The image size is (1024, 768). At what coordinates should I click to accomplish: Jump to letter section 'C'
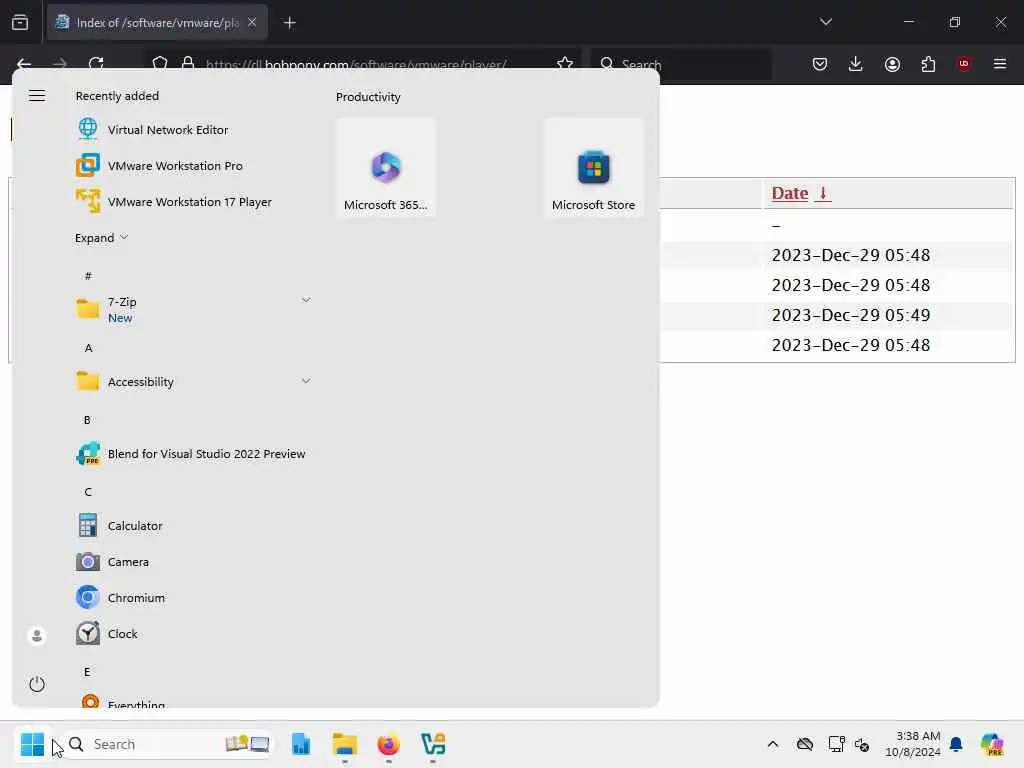point(88,492)
